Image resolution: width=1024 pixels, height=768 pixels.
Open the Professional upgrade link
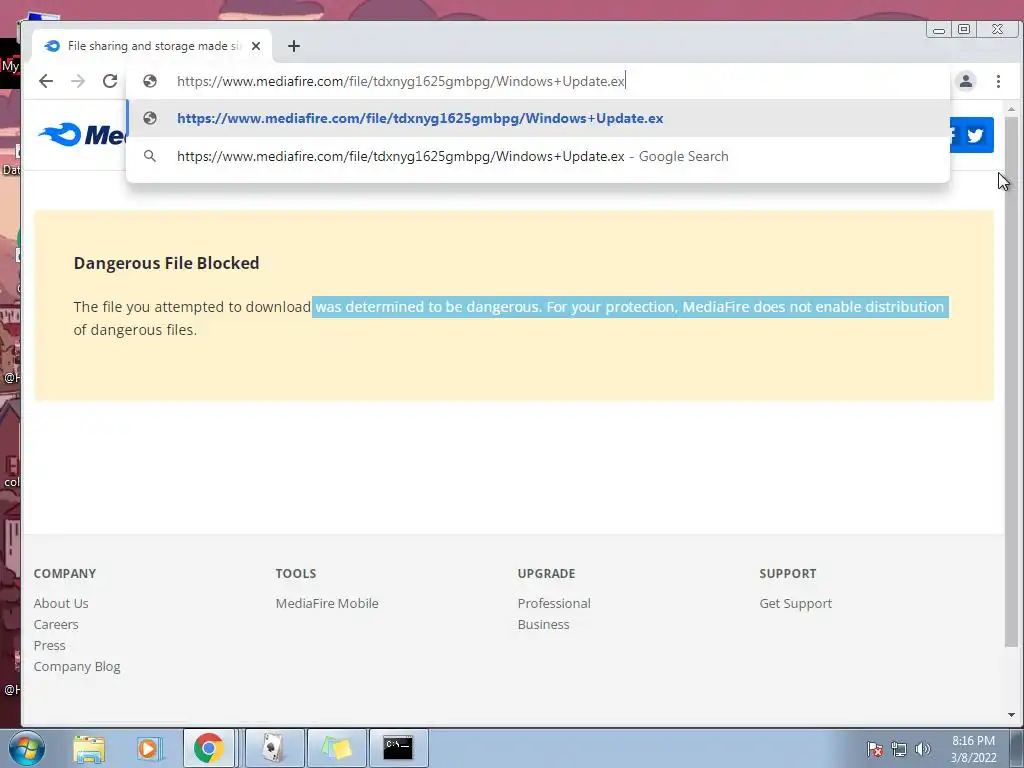[554, 603]
